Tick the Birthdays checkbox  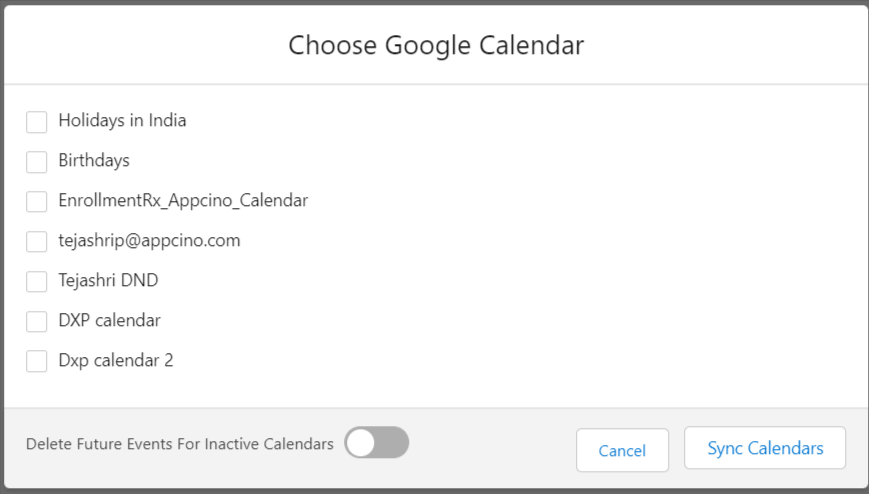click(x=37, y=162)
